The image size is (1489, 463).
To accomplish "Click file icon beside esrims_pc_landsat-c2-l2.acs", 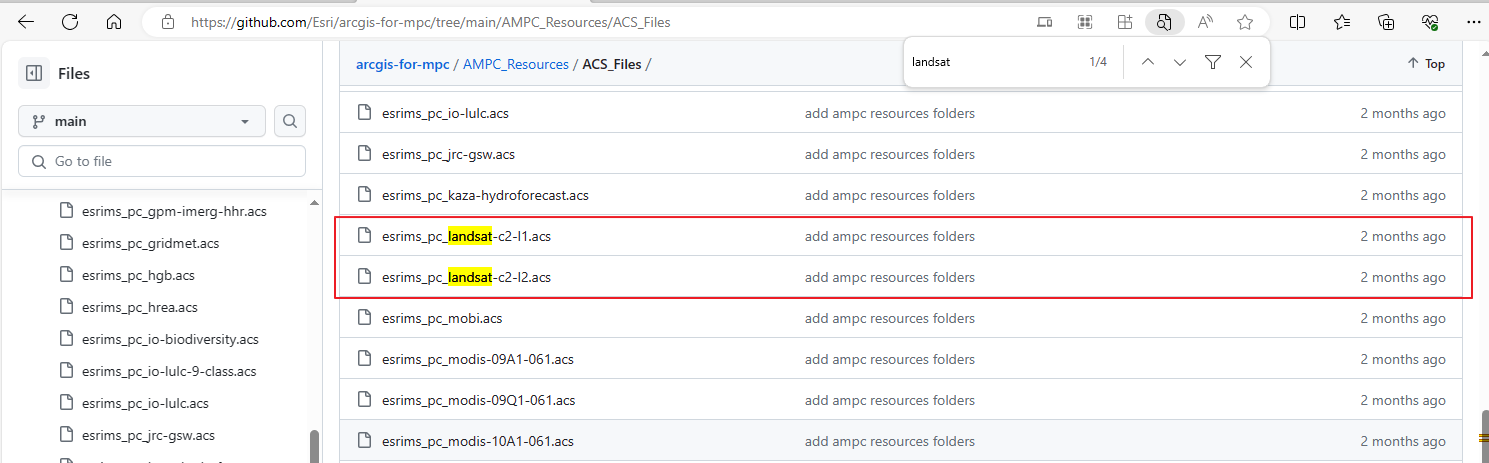I will [364, 277].
